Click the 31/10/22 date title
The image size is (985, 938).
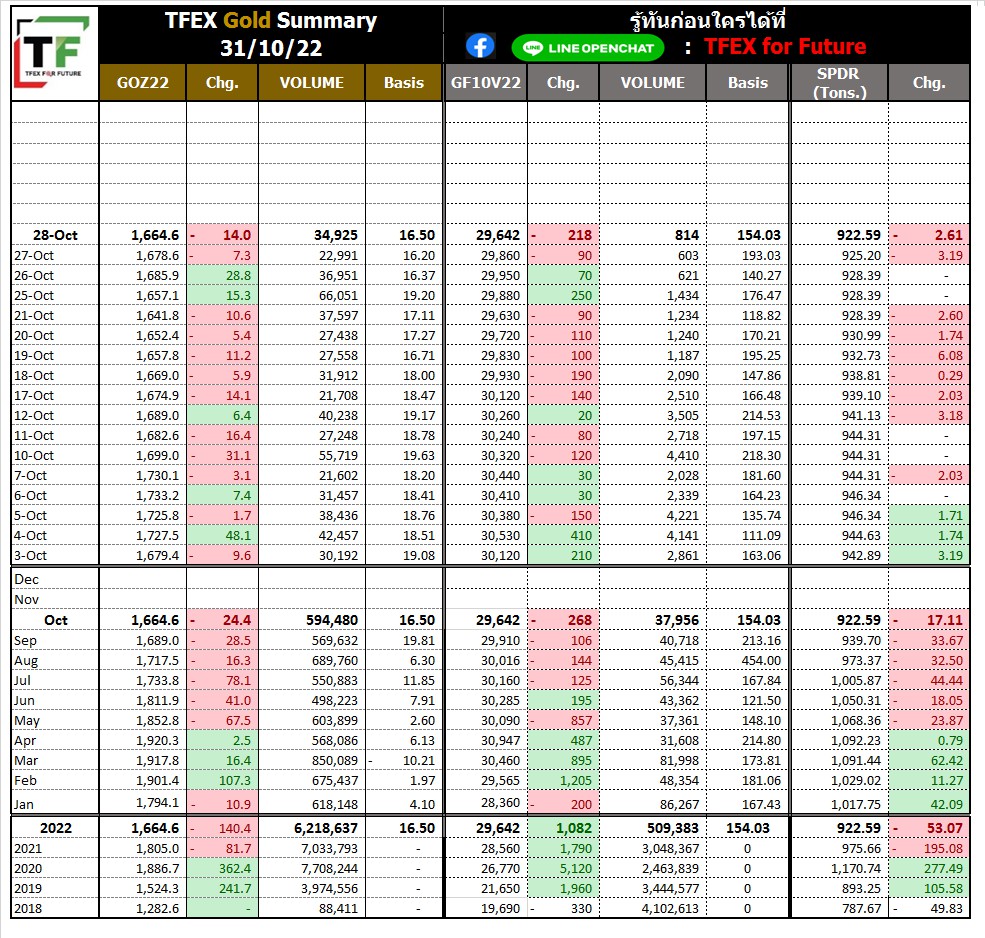coord(271,48)
